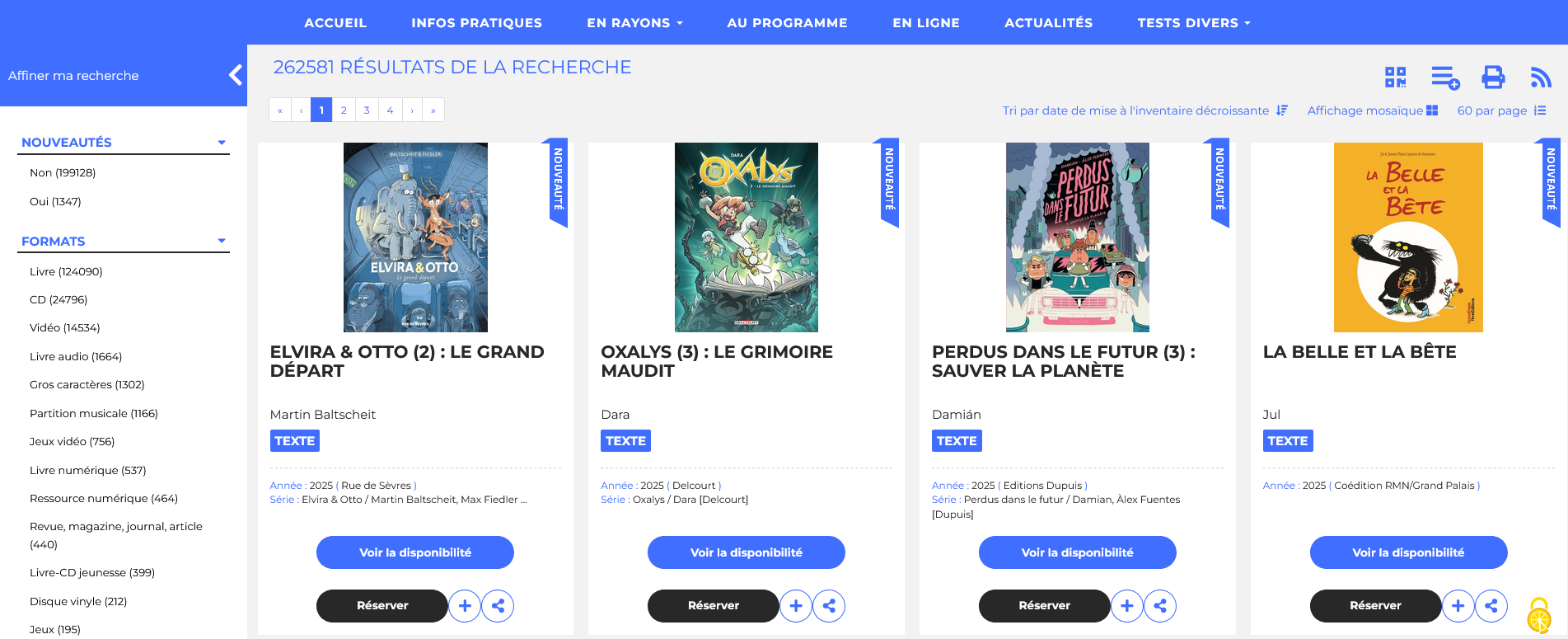Share La Belle et la Bête
Screen dimensions: 1568x639
coord(1491,606)
